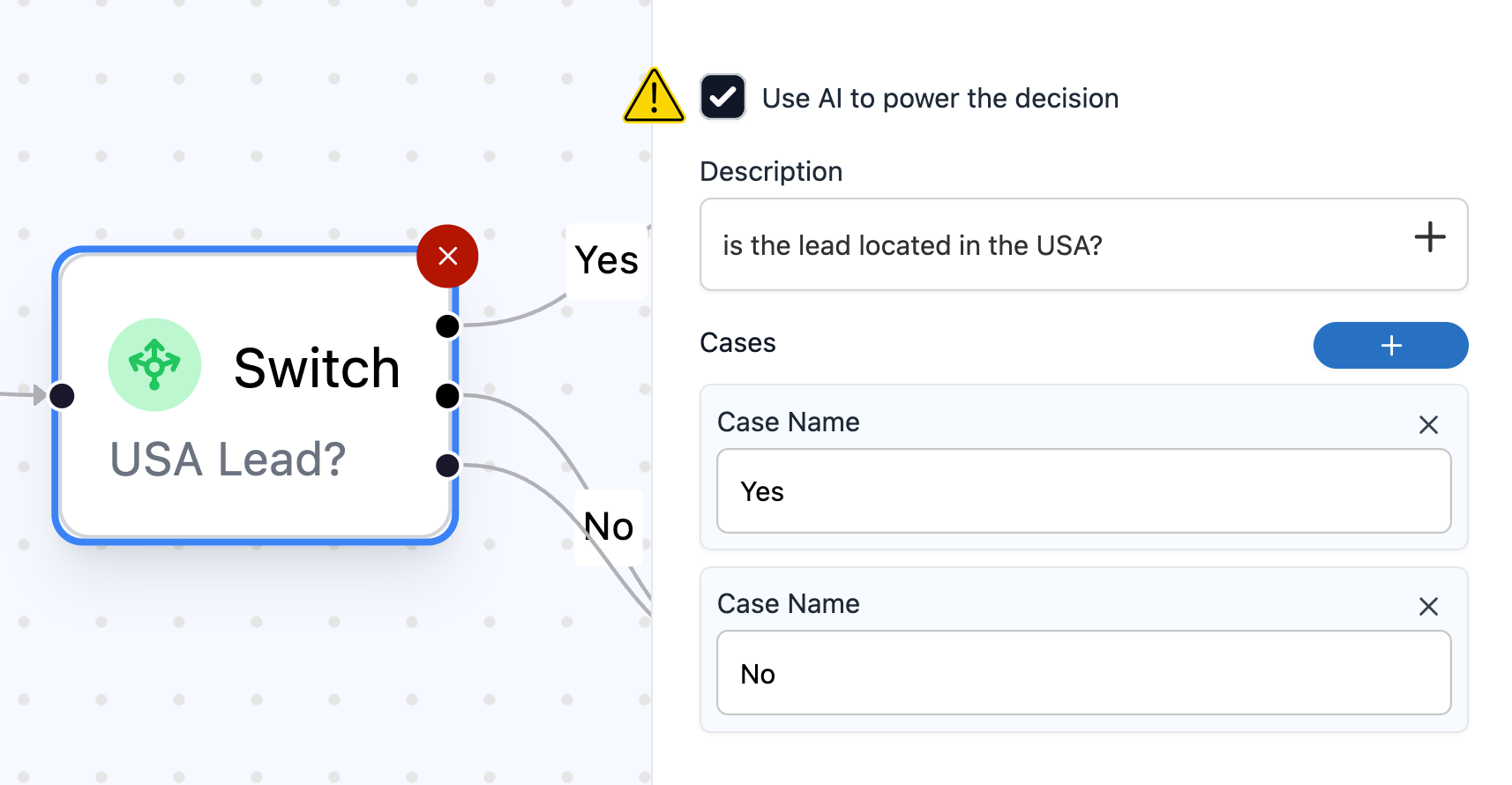
Task: Remove the No case with X
Action: 1428,607
